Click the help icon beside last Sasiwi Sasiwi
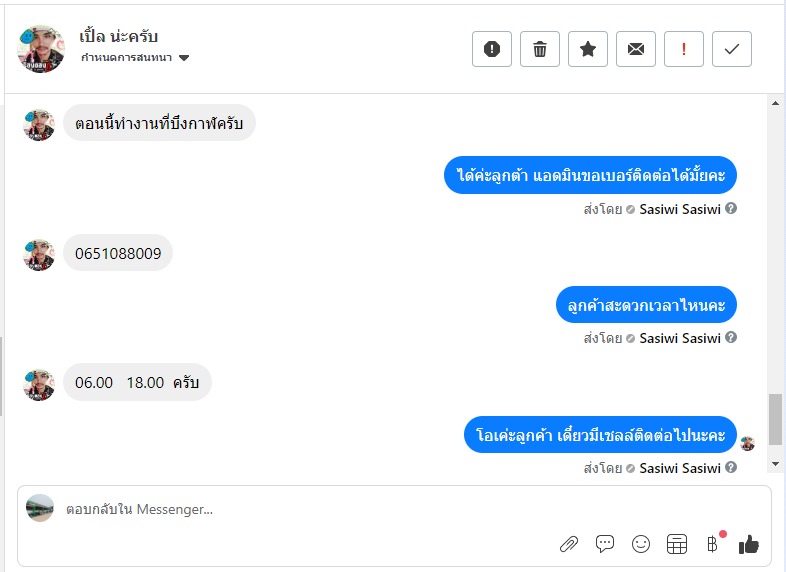Image resolution: width=786 pixels, height=572 pixels. tap(731, 467)
